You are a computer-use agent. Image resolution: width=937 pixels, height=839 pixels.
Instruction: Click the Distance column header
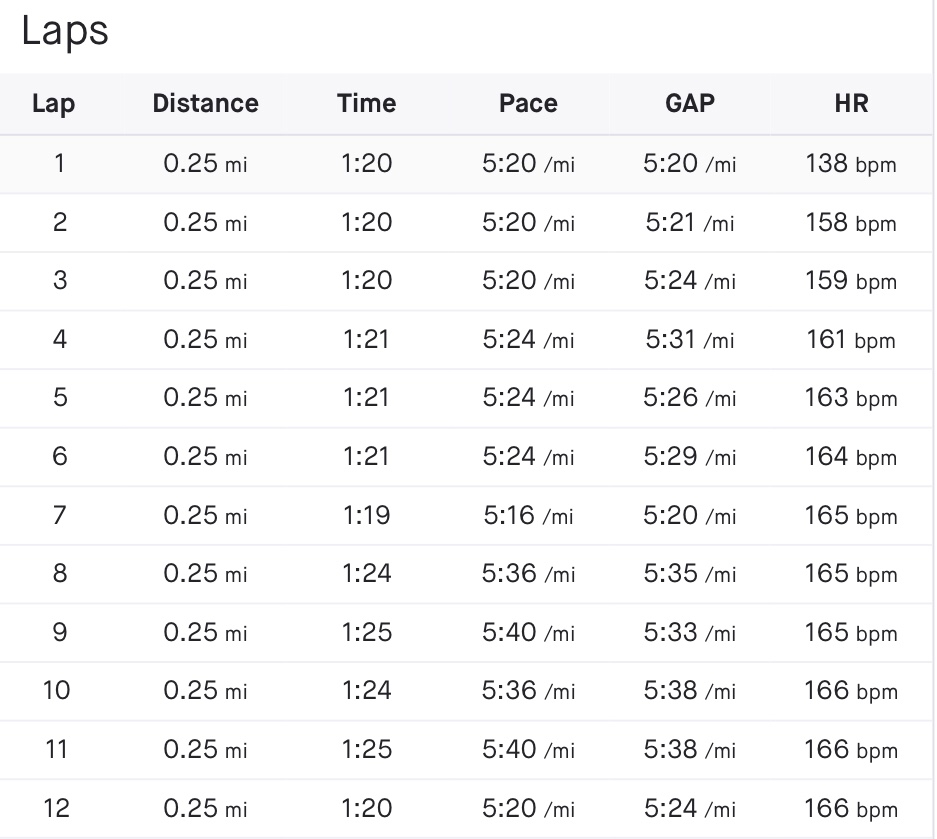click(x=205, y=103)
